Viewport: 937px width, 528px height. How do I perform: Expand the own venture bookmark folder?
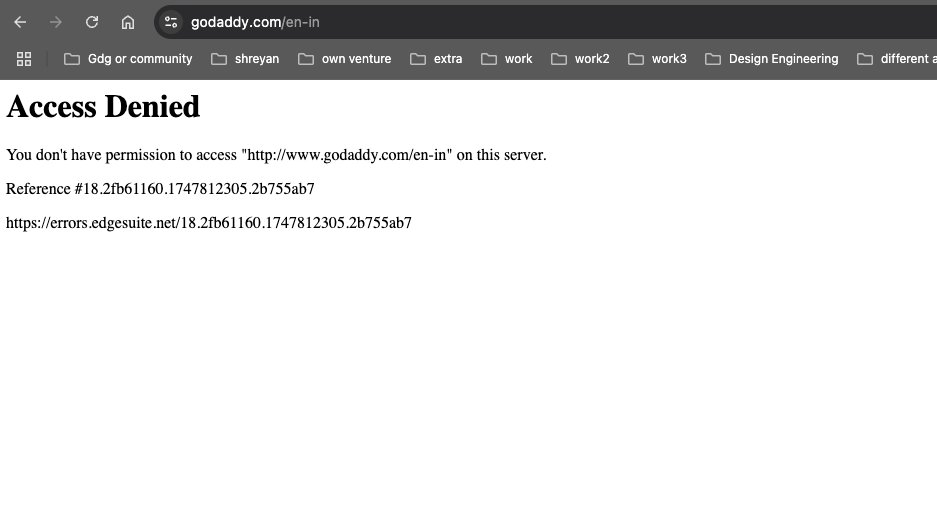tap(345, 59)
